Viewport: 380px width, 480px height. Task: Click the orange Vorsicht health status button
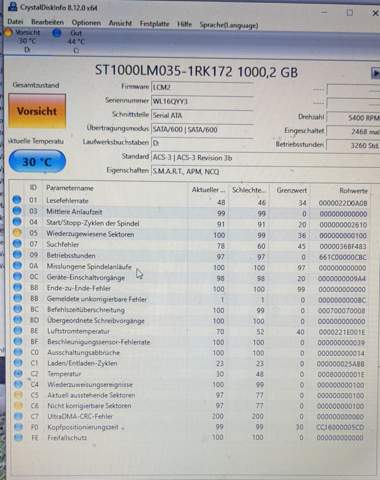tap(37, 111)
